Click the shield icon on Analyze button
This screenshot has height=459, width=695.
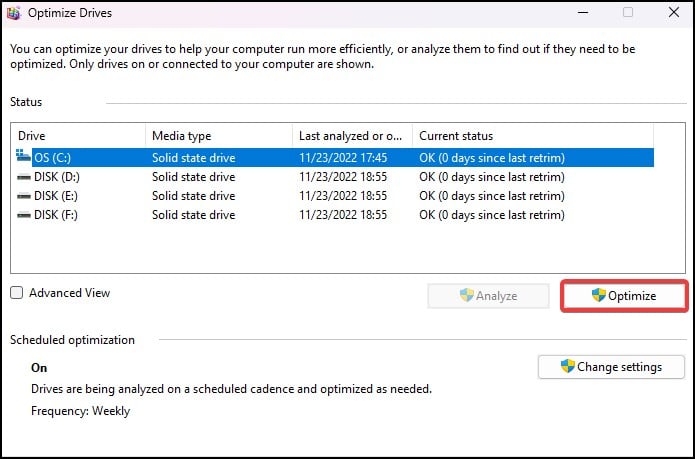pyautogui.click(x=466, y=295)
